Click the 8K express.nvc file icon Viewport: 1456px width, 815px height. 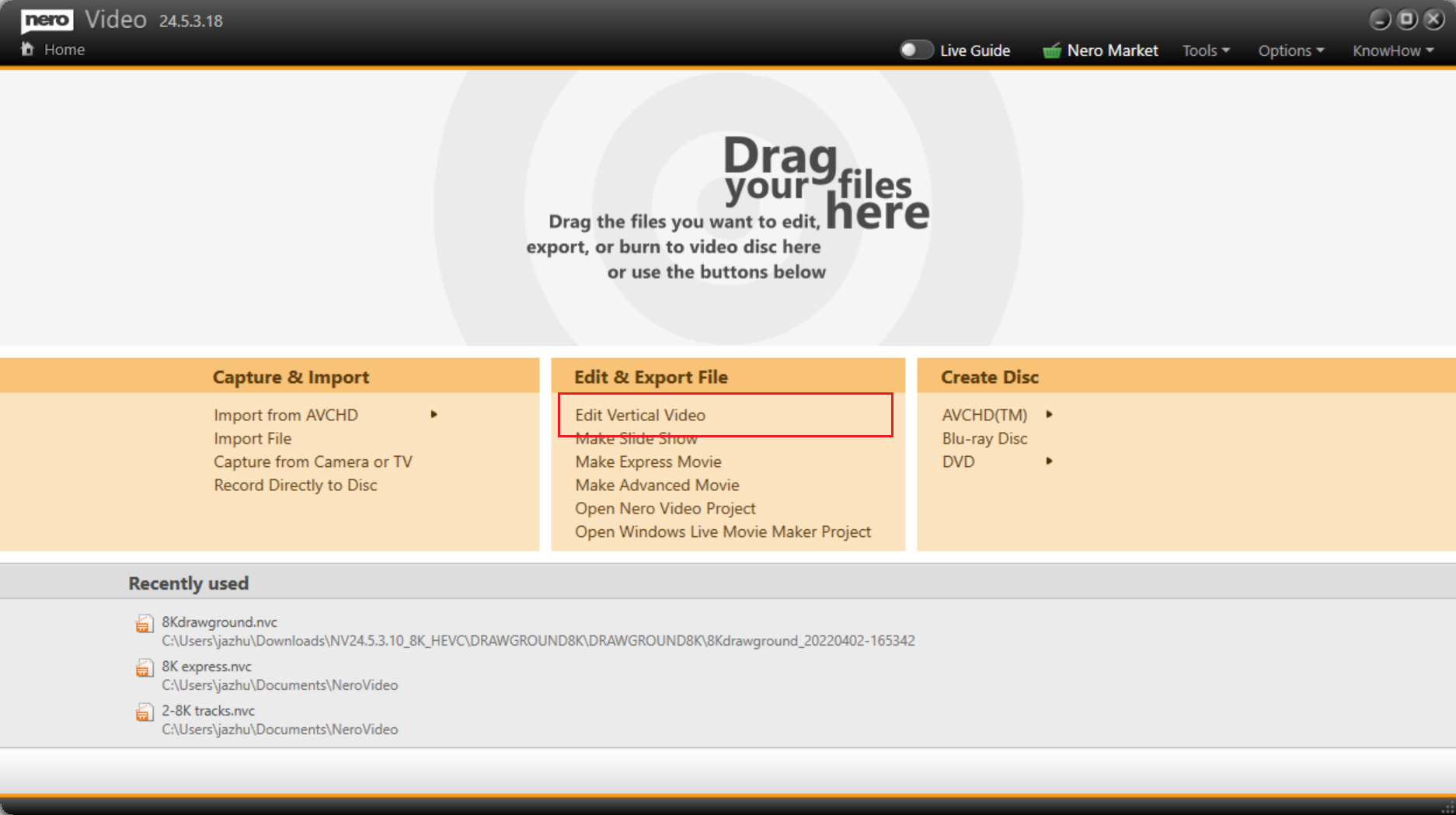[145, 668]
